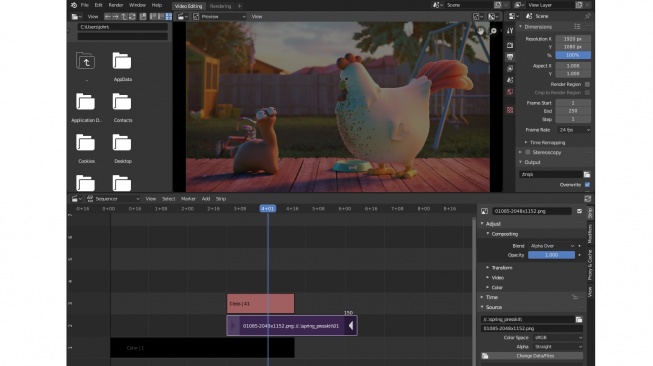This screenshot has width=653, height=366.
Task: Open Dimensions presets list icon
Action: pos(577,27)
